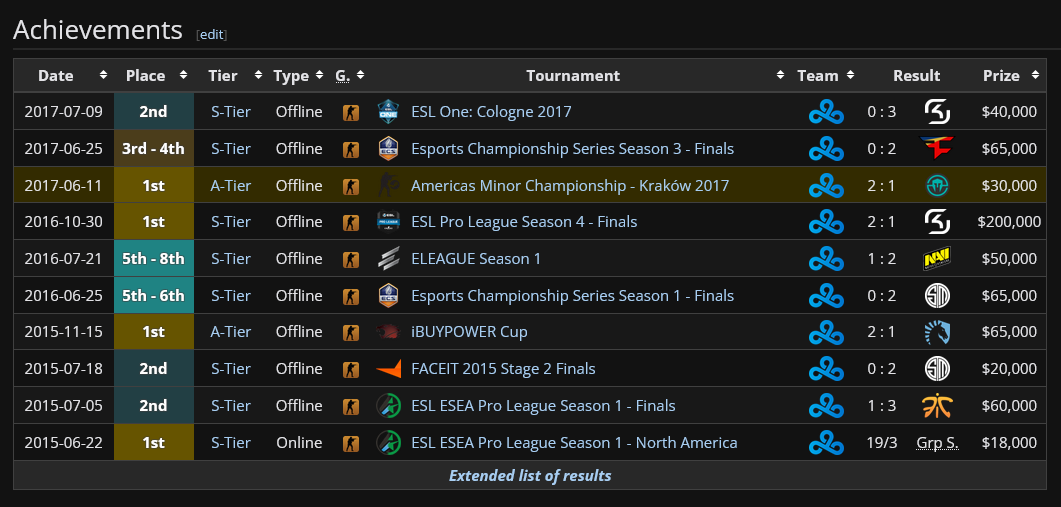Click FACEIT logo beside FACEIT 2015 Stage 2 Finals

(389, 369)
